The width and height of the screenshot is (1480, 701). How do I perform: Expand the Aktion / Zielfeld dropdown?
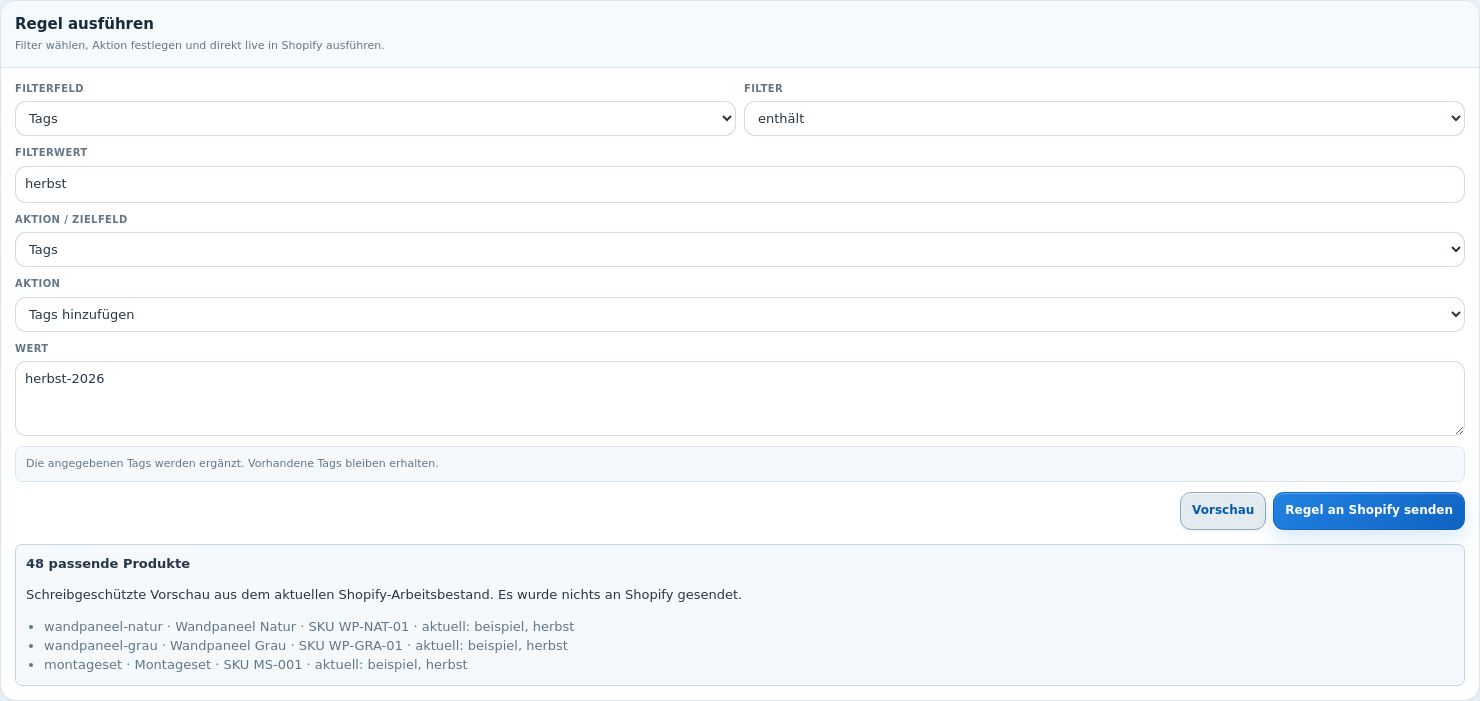pyautogui.click(x=740, y=249)
